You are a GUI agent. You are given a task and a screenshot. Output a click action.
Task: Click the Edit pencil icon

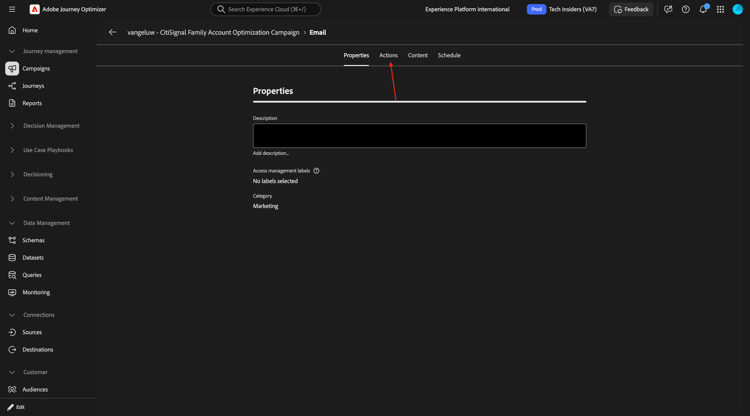10,407
